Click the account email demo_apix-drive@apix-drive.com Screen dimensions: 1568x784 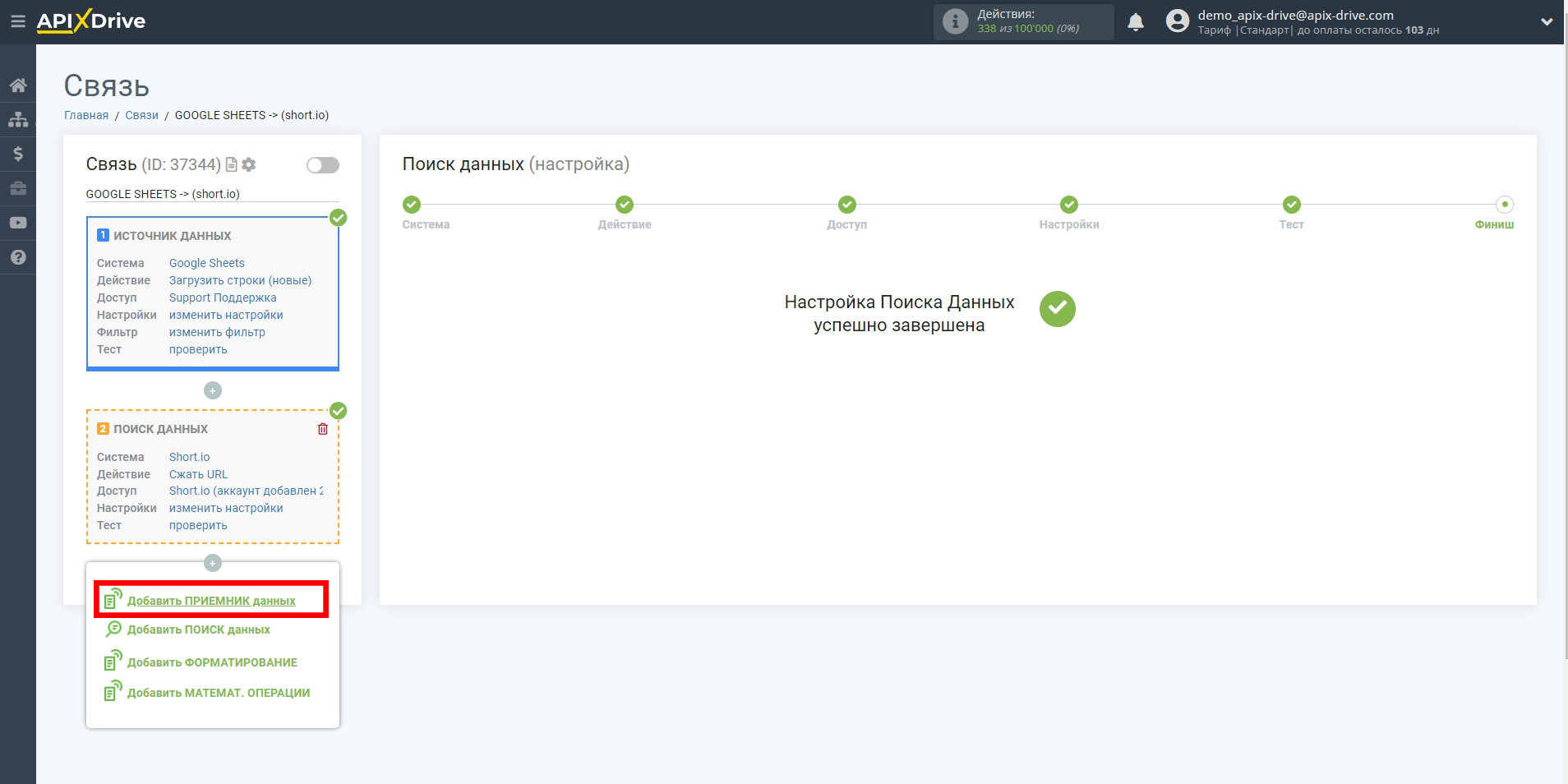click(x=1295, y=15)
